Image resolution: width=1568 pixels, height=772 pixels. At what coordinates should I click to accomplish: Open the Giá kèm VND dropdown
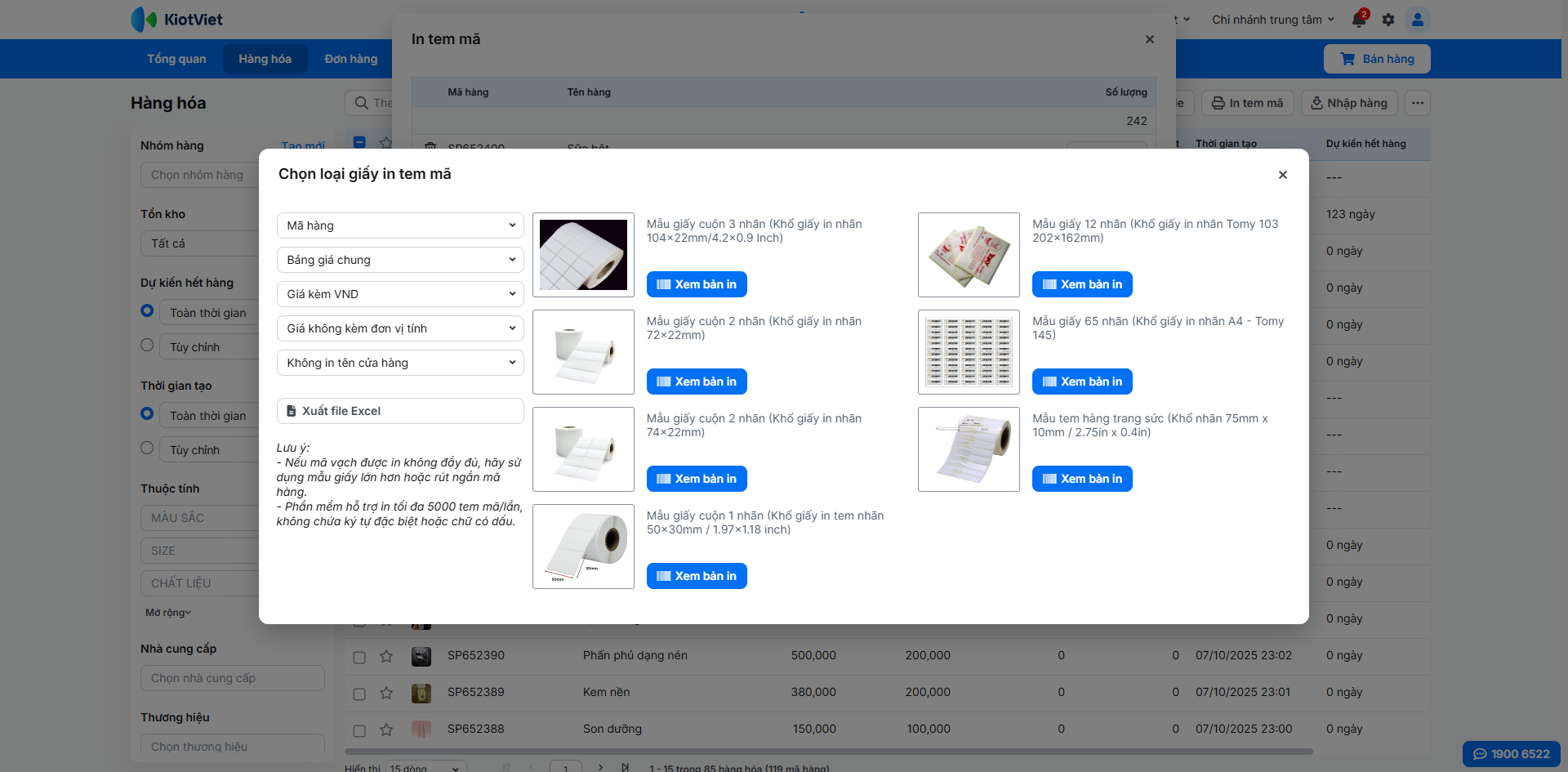point(400,294)
